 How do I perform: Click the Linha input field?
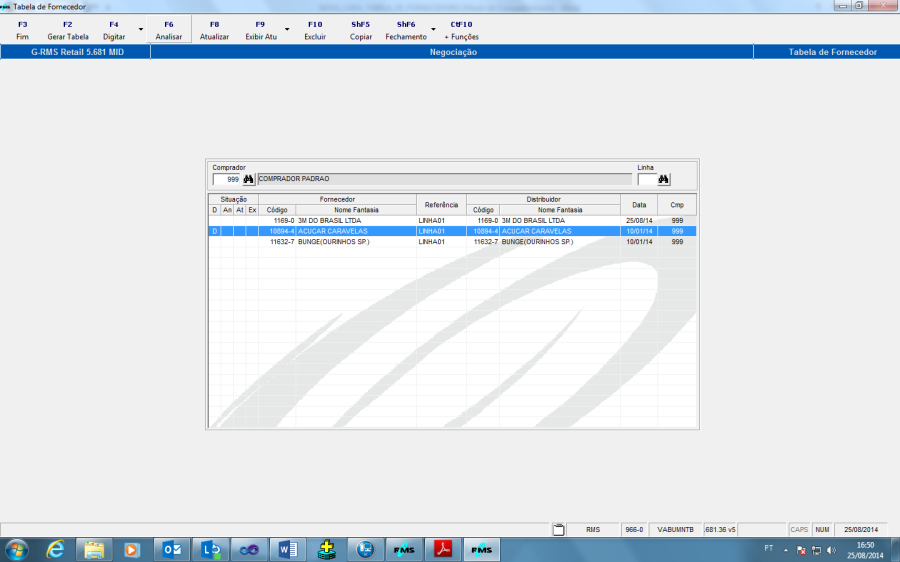click(647, 180)
